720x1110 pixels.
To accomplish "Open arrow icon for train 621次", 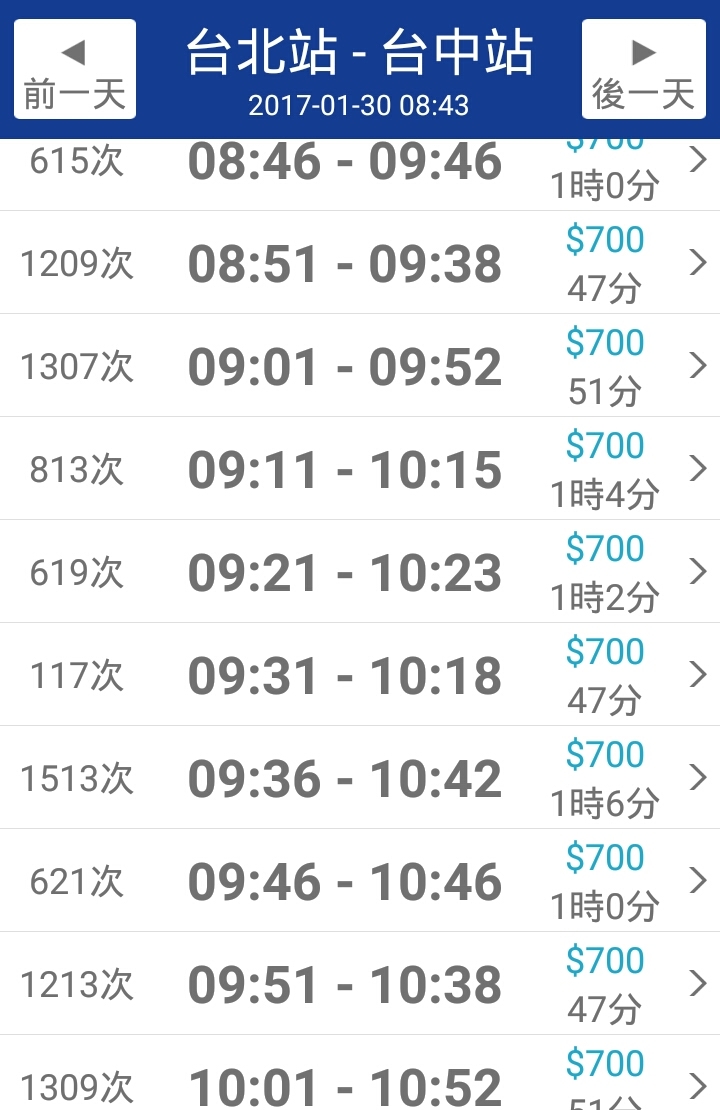I will click(x=698, y=880).
